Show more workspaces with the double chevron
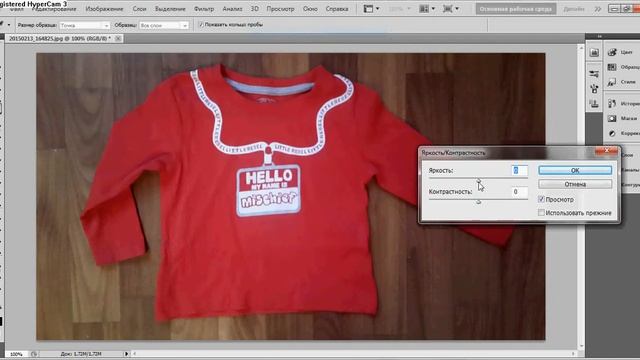The width and height of the screenshot is (640, 360). (598, 9)
